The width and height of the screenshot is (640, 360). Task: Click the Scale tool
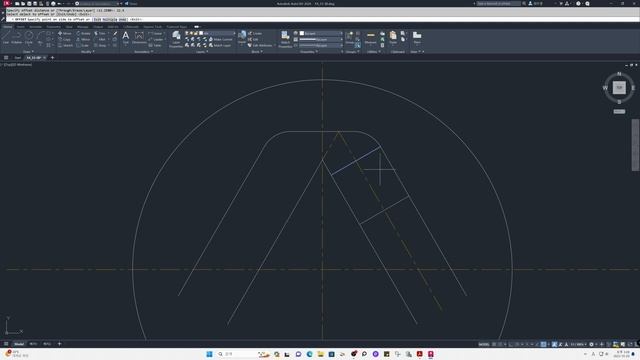tap(83, 45)
